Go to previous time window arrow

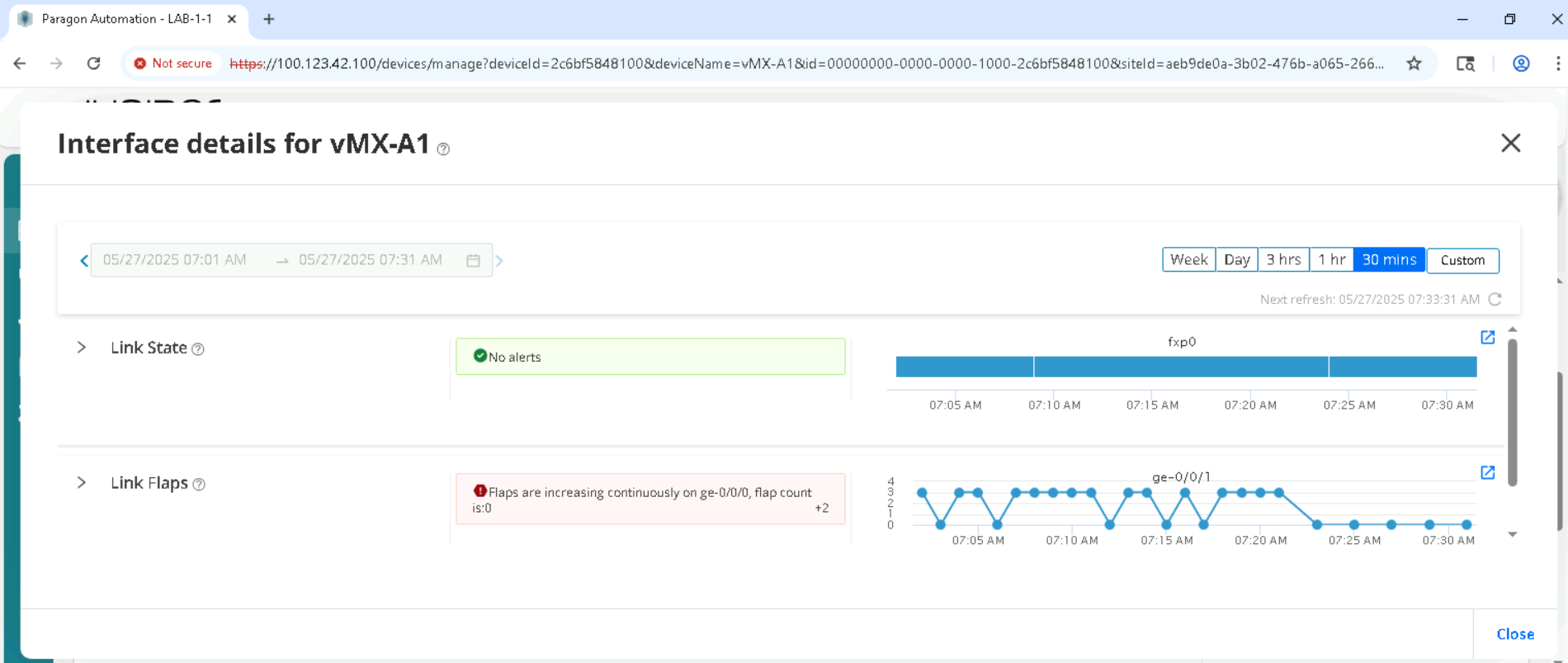tap(83, 261)
